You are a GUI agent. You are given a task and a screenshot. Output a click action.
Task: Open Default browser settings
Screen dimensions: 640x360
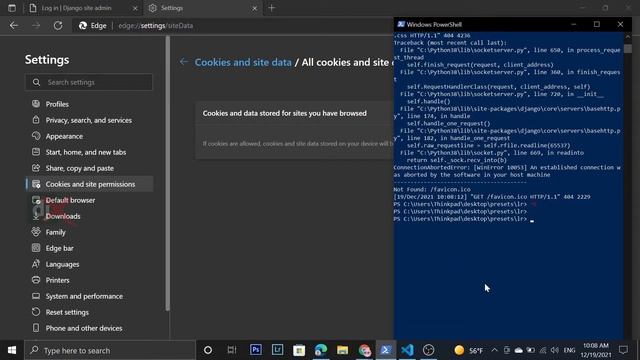(x=70, y=200)
